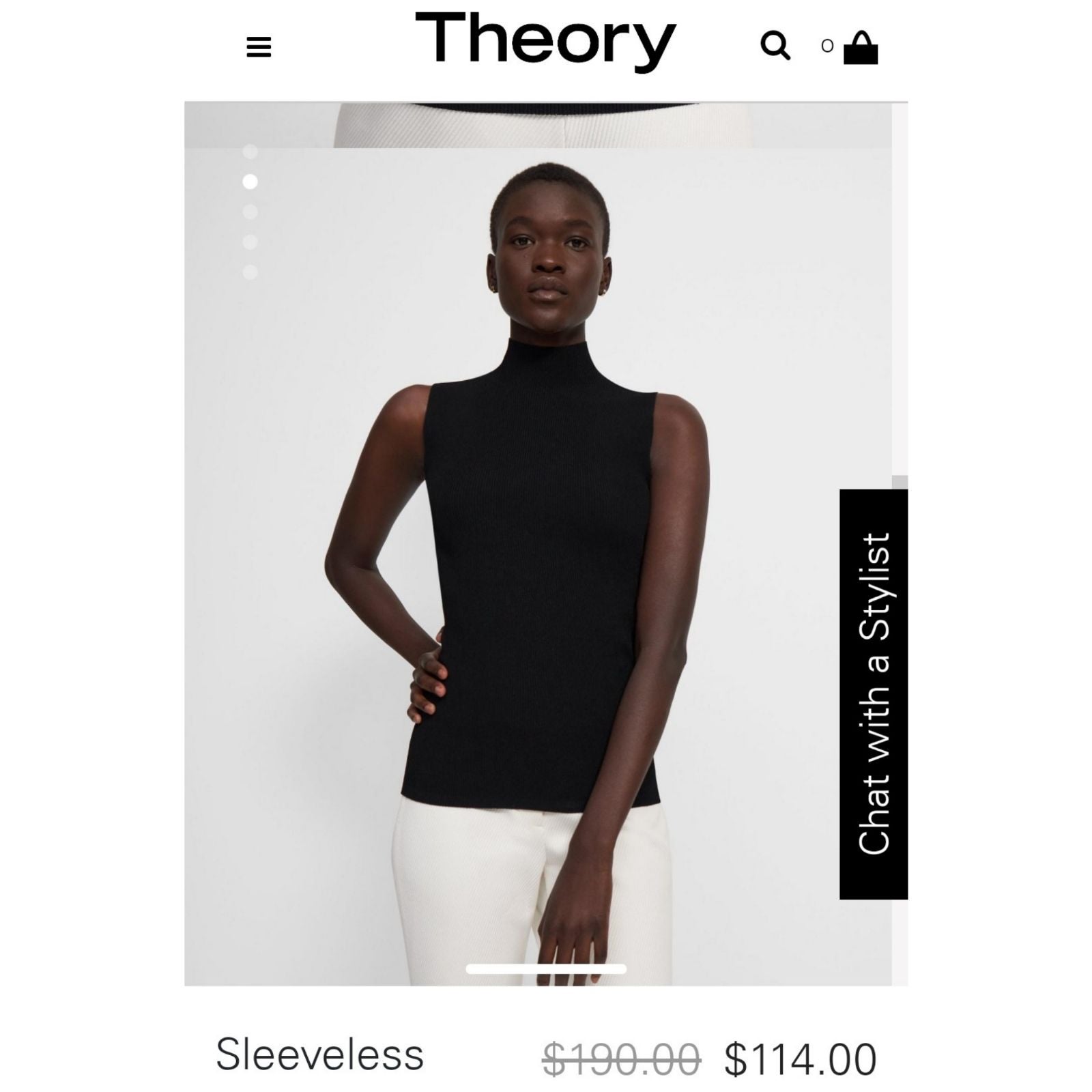Tap the white home indicator bar
This screenshot has width=1092, height=1092.
tap(546, 969)
